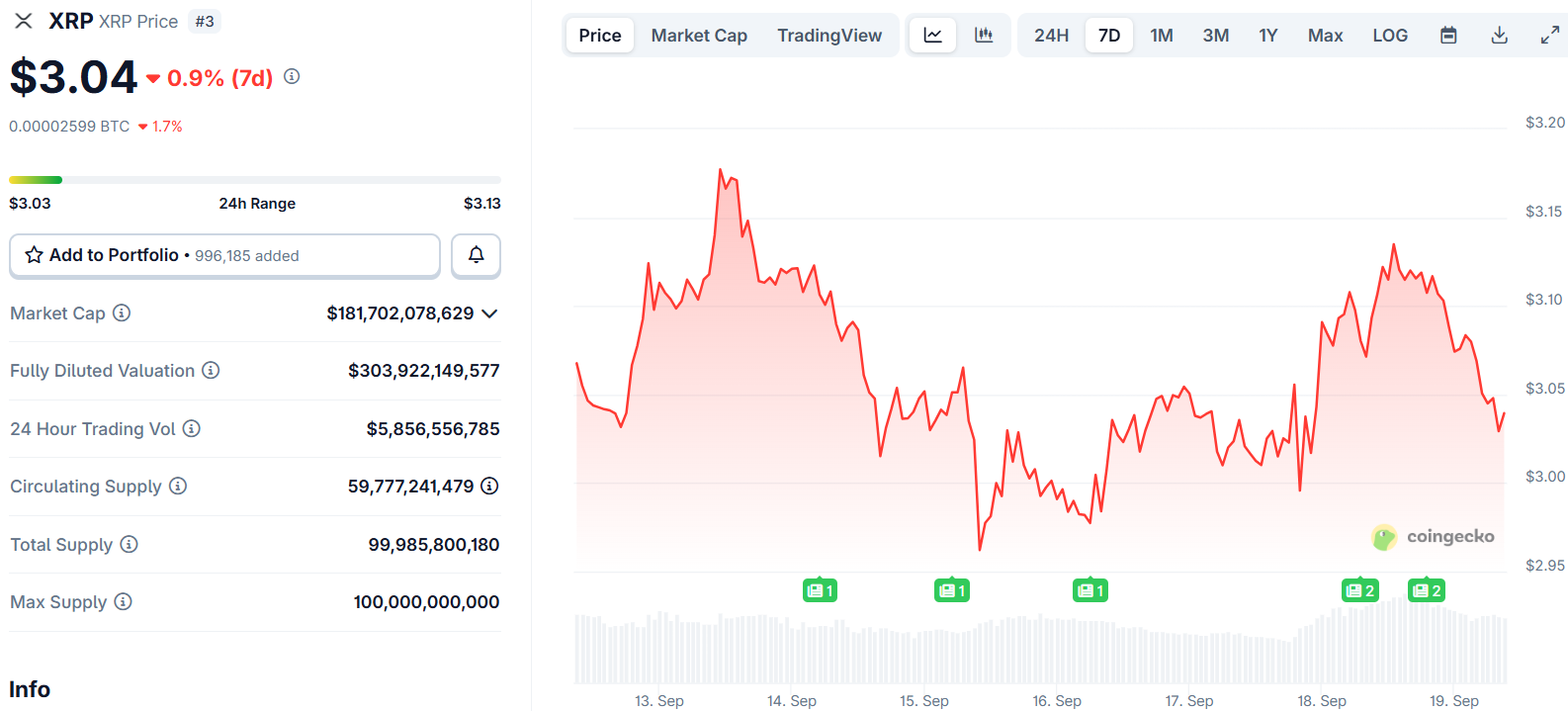
Task: Click the 1.7% BTC change indicator
Action: pyautogui.click(x=160, y=127)
